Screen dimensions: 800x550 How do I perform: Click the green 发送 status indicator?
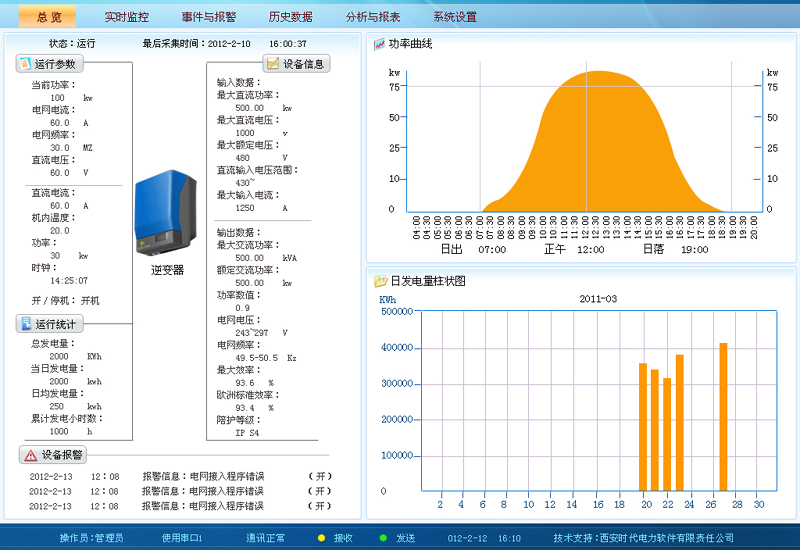[383, 538]
